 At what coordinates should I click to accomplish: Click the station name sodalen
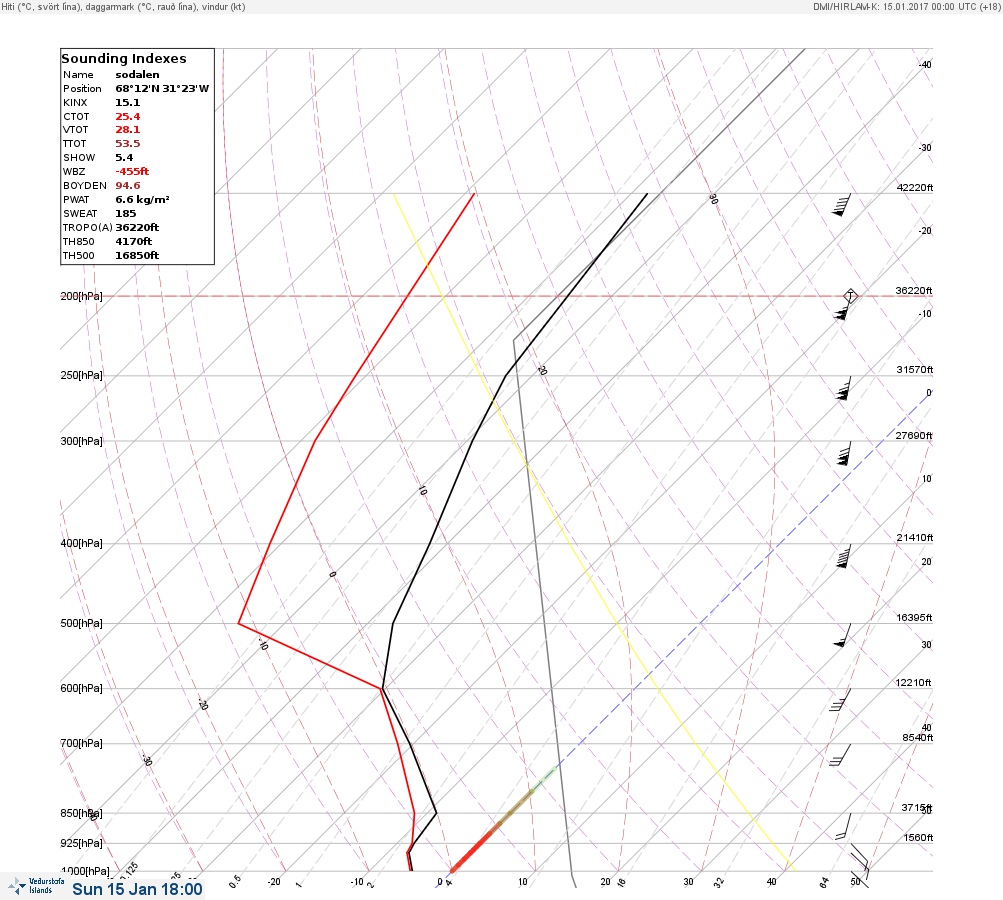pos(138,75)
